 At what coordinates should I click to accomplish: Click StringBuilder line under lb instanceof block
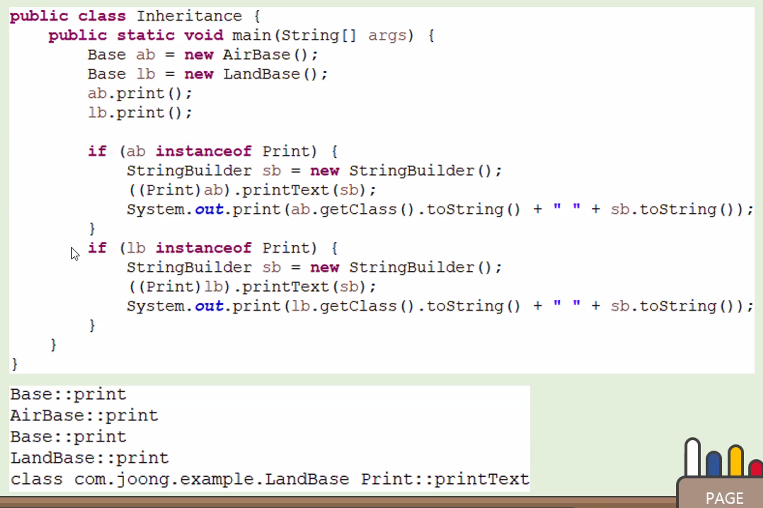[x=314, y=268]
